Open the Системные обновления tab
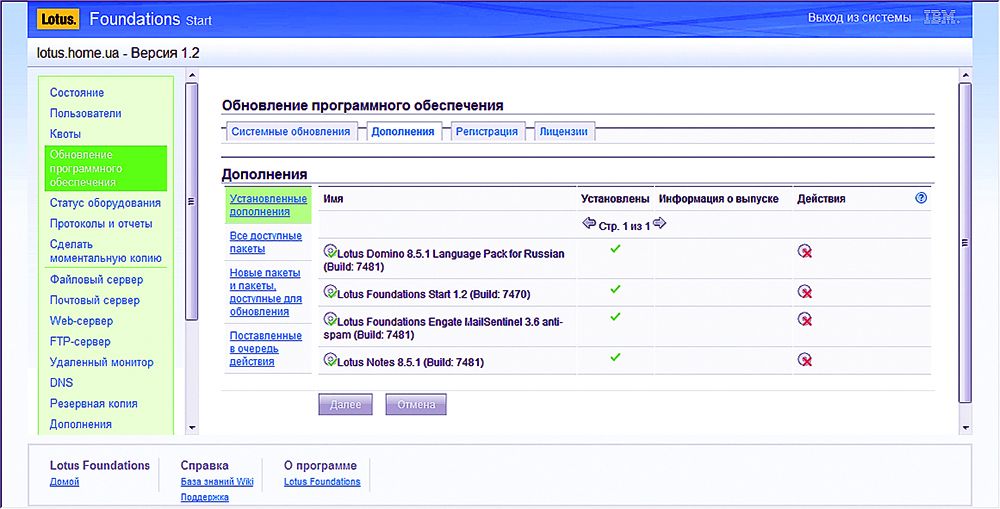Screen dimensions: 1000x509 (x=290, y=131)
